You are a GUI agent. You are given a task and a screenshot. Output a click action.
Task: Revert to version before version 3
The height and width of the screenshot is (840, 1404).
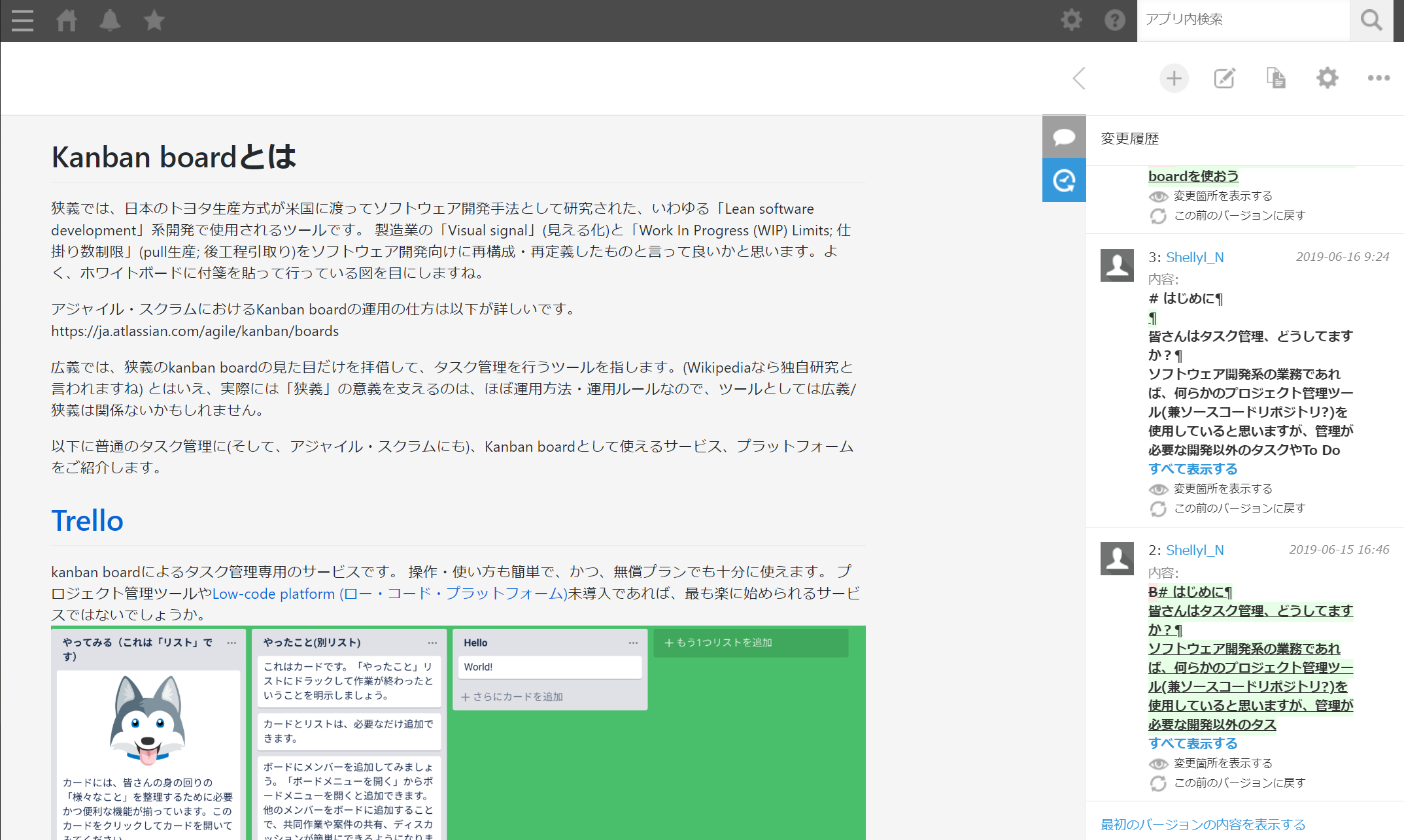coord(1239,509)
